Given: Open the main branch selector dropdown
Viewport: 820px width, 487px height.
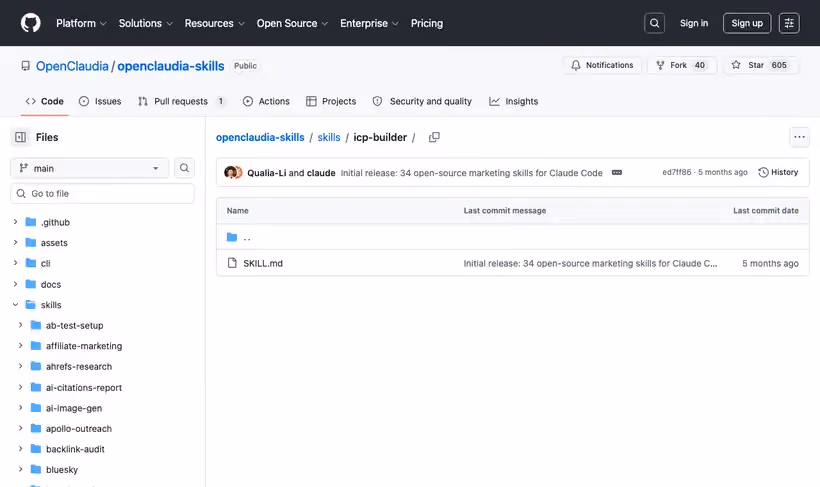Looking at the screenshot, I should coord(89,168).
